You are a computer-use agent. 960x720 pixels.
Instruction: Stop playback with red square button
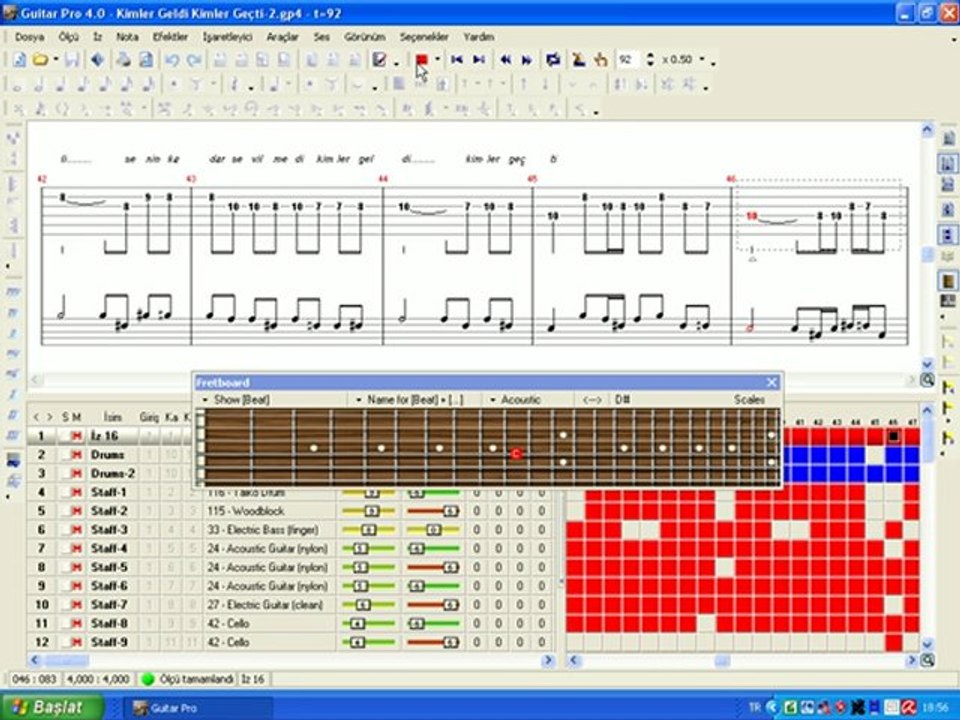421,59
